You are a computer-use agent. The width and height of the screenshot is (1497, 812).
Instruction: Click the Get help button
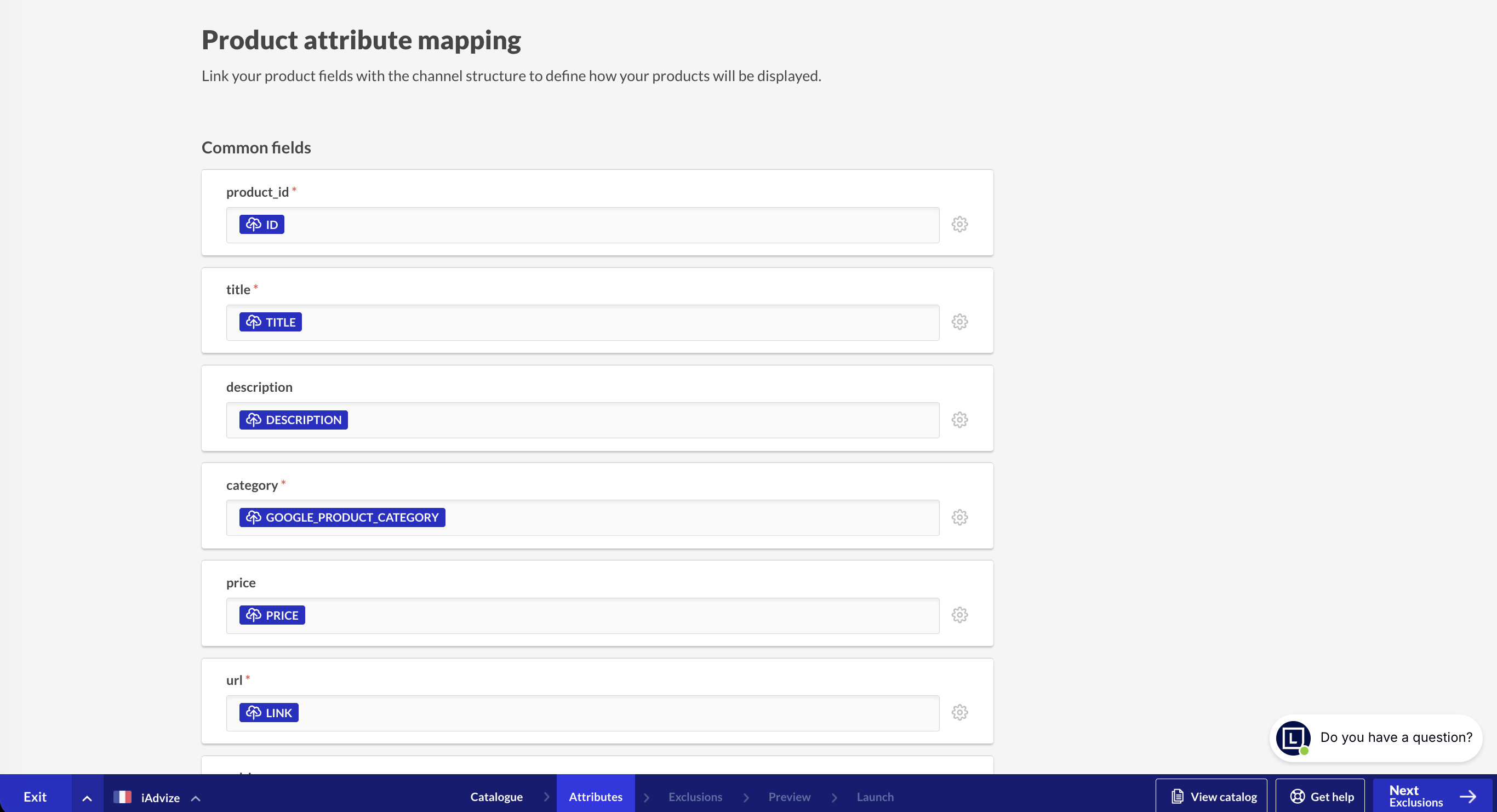[1321, 797]
